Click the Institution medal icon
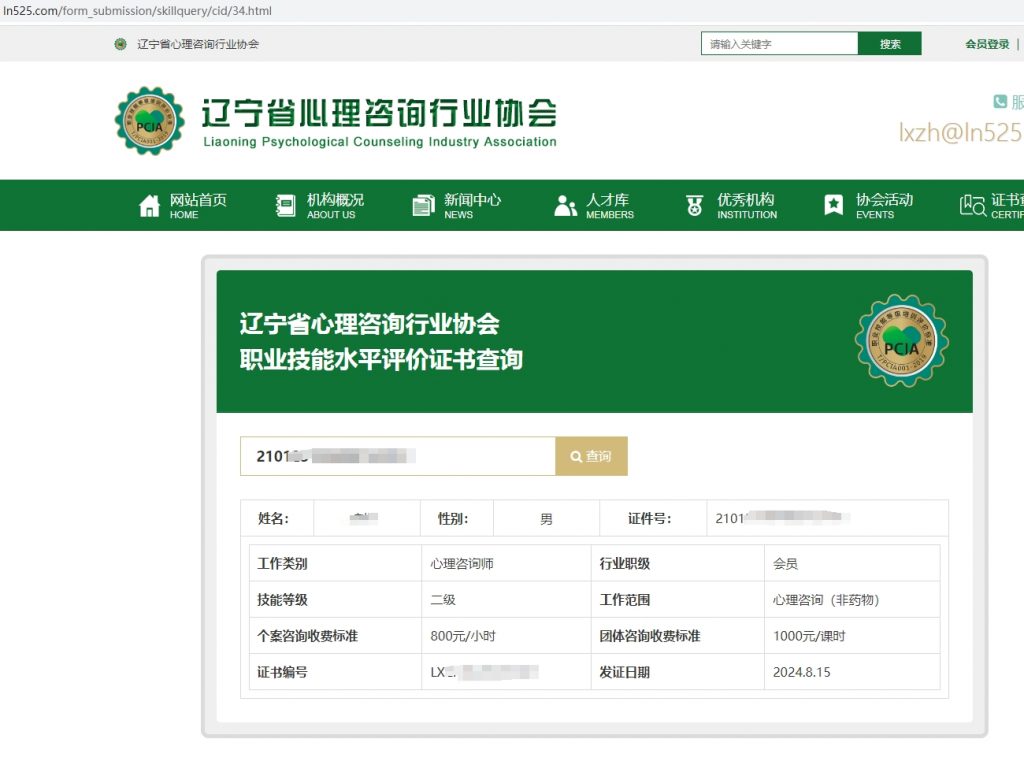This screenshot has height=776, width=1024. point(694,206)
